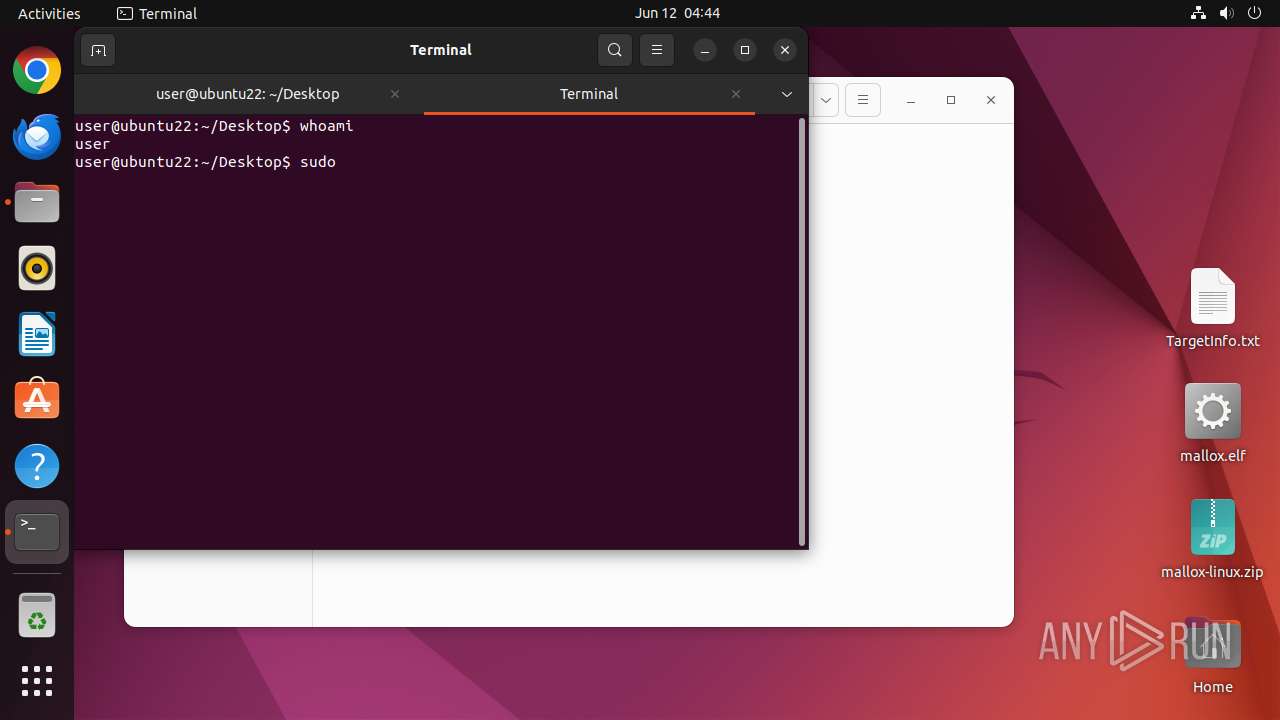The width and height of the screenshot is (1280, 720).
Task: Launch Google Chrome from dock
Action: [x=37, y=71]
